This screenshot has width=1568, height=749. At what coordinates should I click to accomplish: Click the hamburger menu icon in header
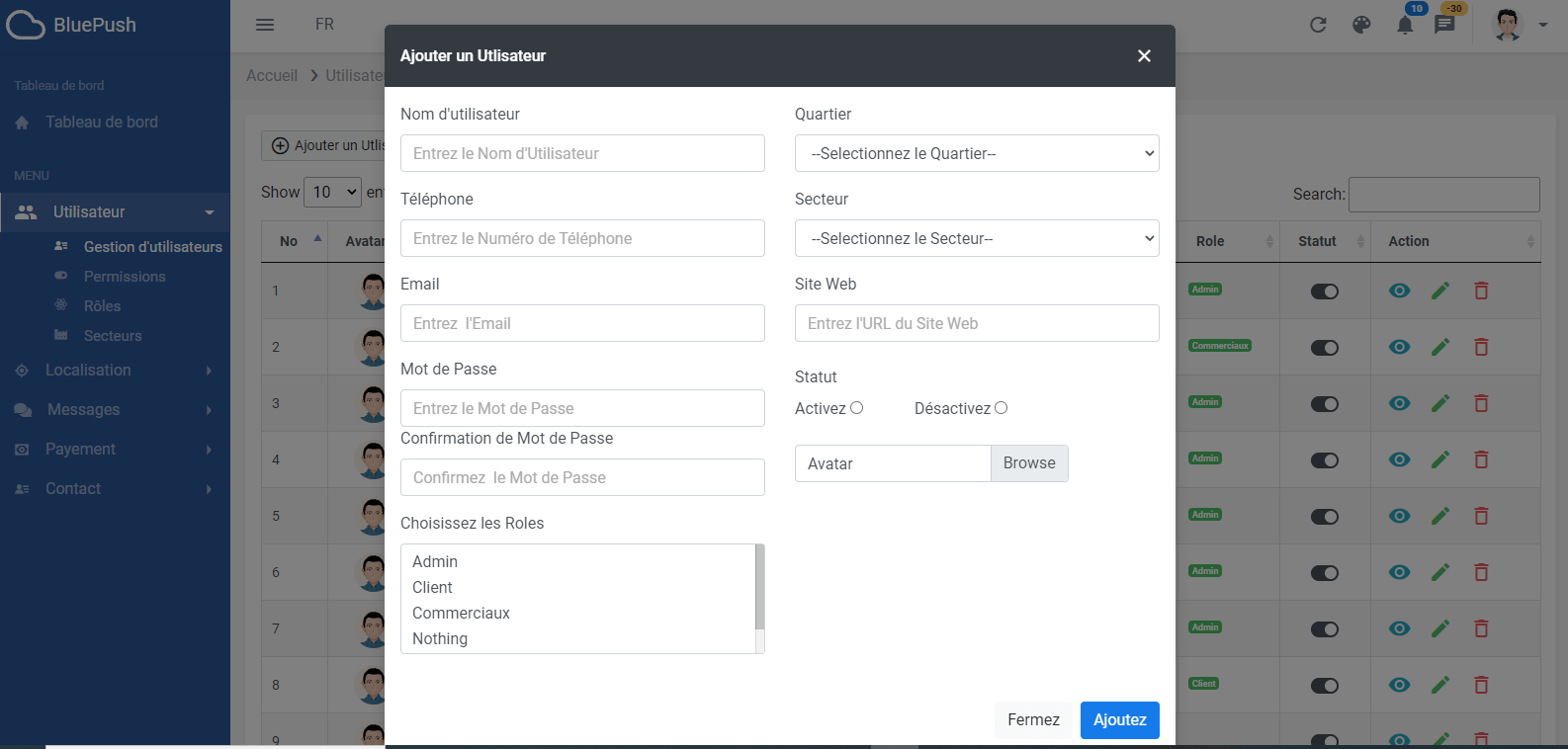tap(265, 25)
